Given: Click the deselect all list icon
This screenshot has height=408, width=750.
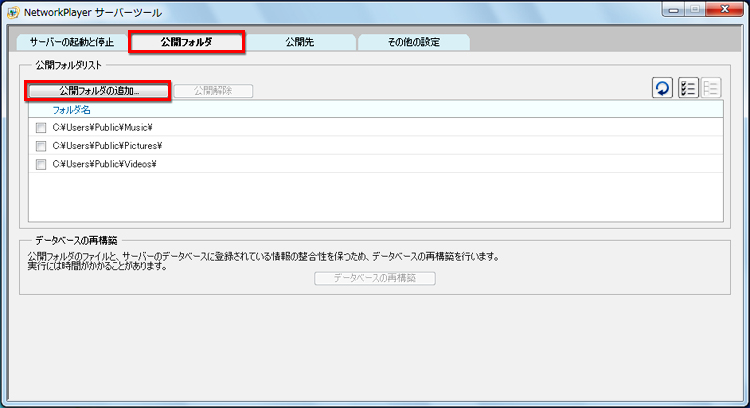Looking at the screenshot, I should coord(711,88).
